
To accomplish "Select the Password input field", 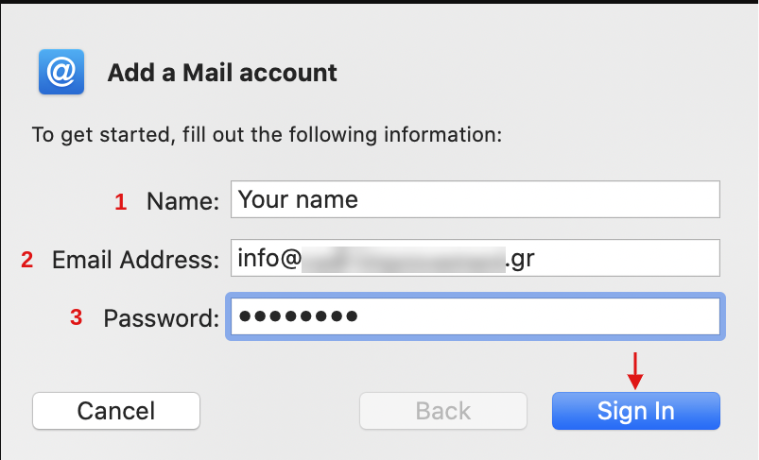I will click(475, 316).
